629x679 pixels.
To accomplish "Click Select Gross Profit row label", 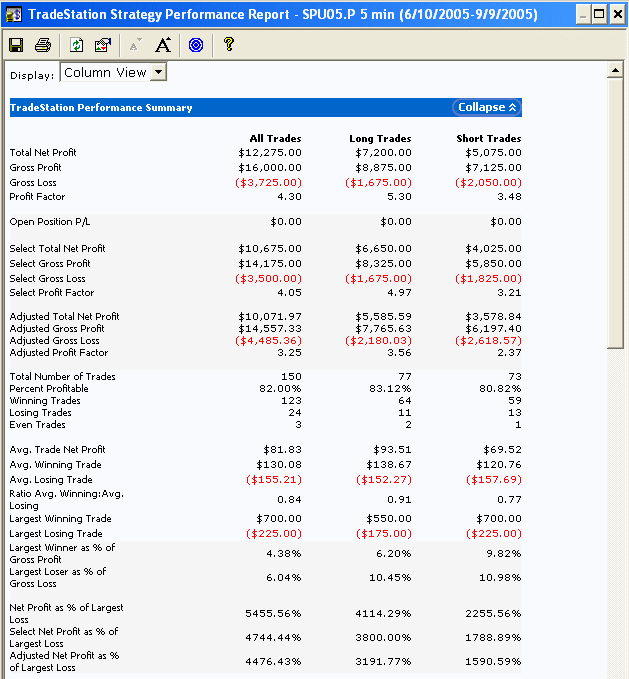I will (x=50, y=264).
